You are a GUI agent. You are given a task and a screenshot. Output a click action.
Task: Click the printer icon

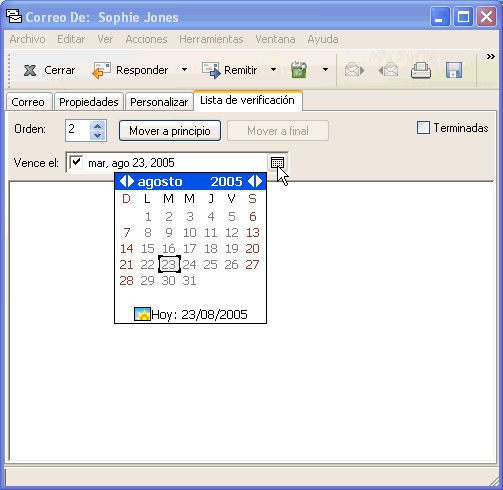click(421, 70)
